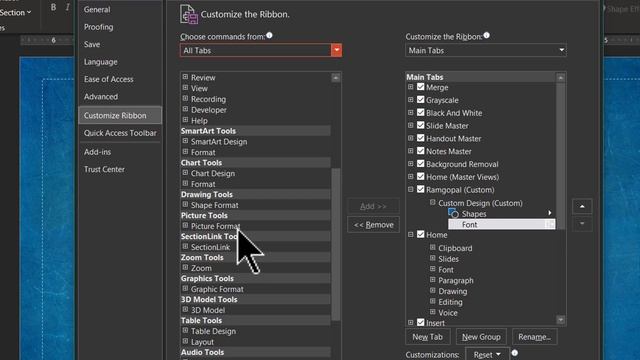Click the << Remove button
640x360 pixels.
[x=373, y=224]
